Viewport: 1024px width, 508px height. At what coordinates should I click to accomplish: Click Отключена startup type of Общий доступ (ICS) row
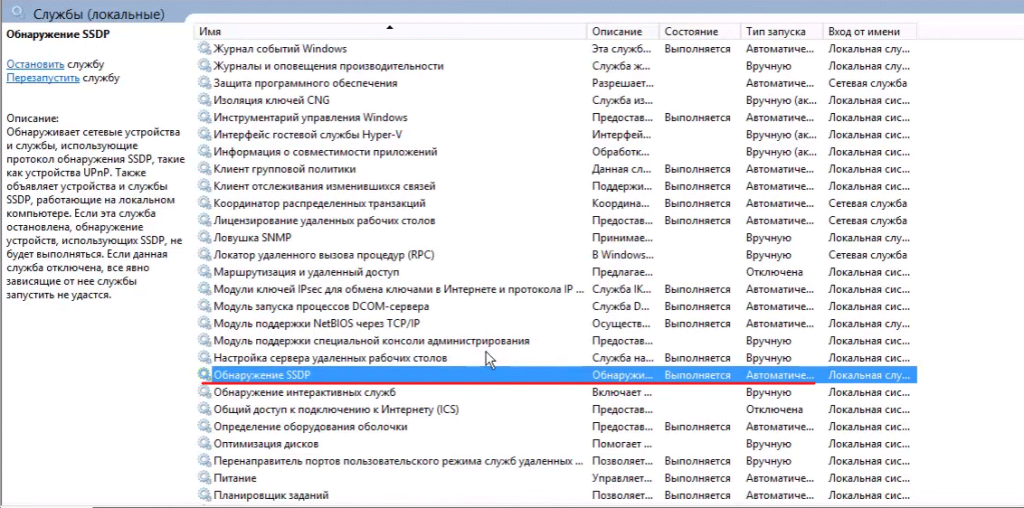pos(774,409)
